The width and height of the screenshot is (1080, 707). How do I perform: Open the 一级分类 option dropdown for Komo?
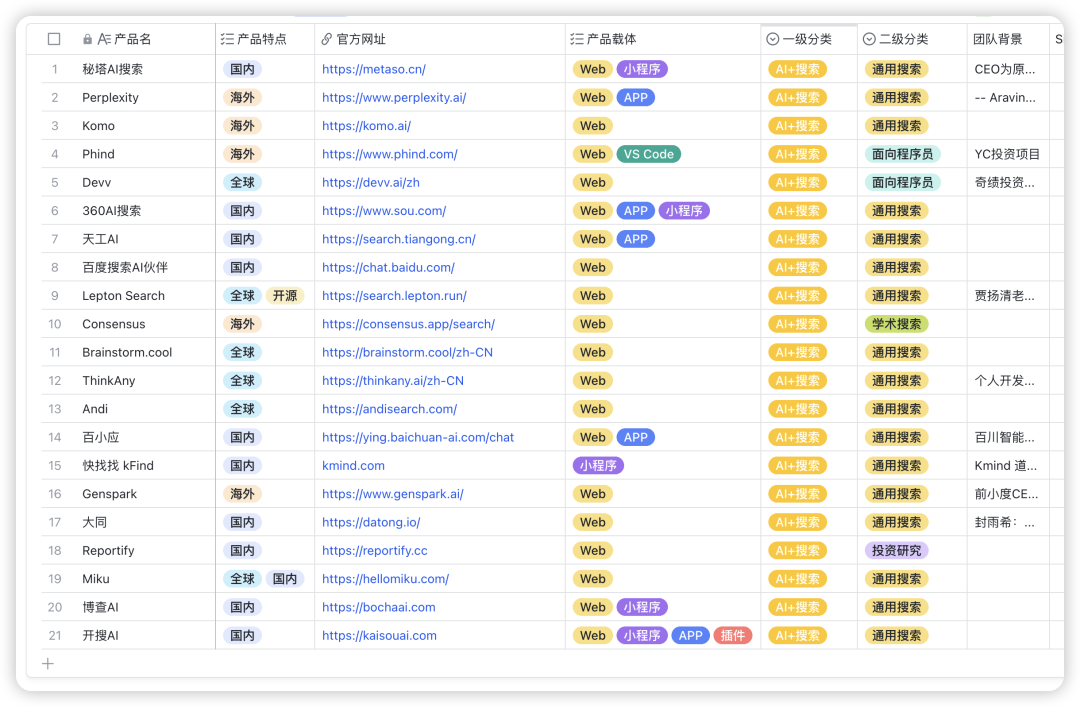[797, 125]
